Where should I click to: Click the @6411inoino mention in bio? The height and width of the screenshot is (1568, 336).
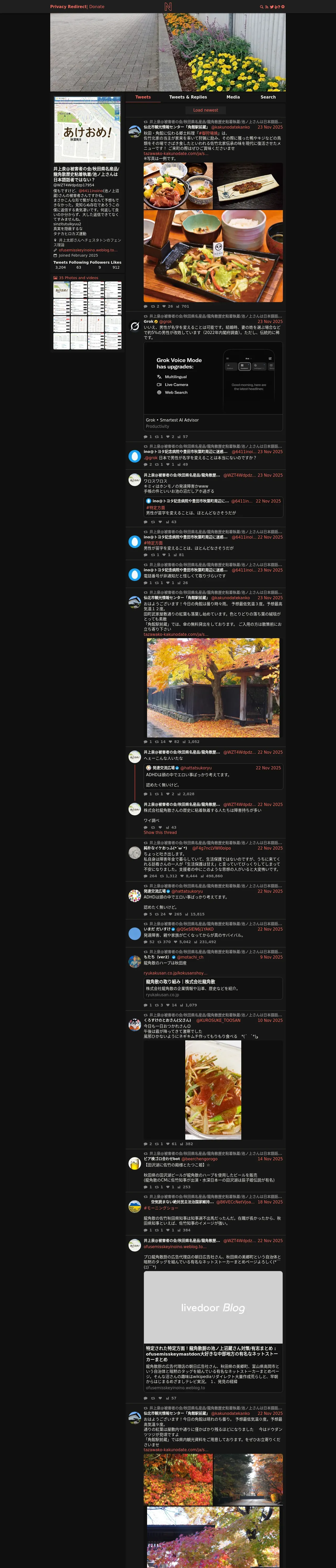[90, 191]
